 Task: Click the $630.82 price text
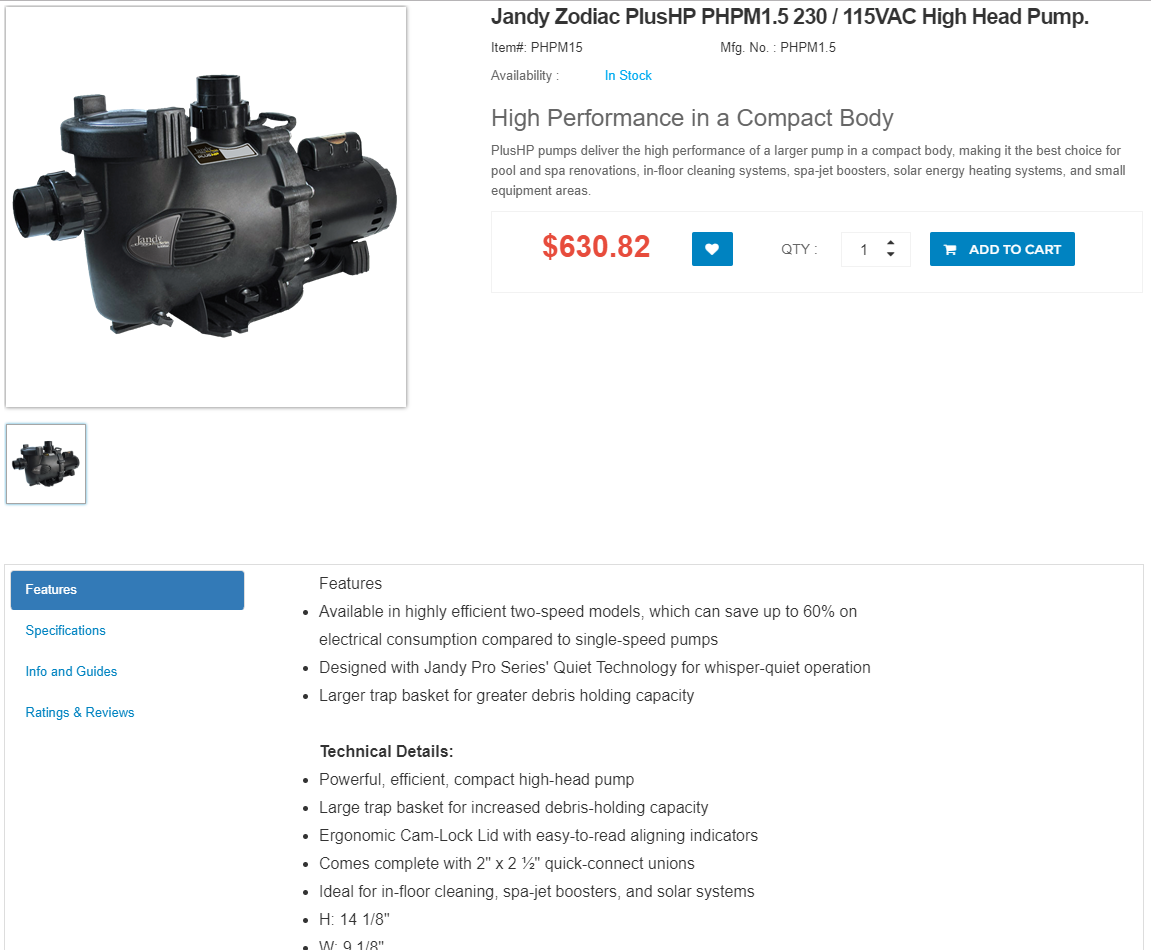(x=596, y=247)
